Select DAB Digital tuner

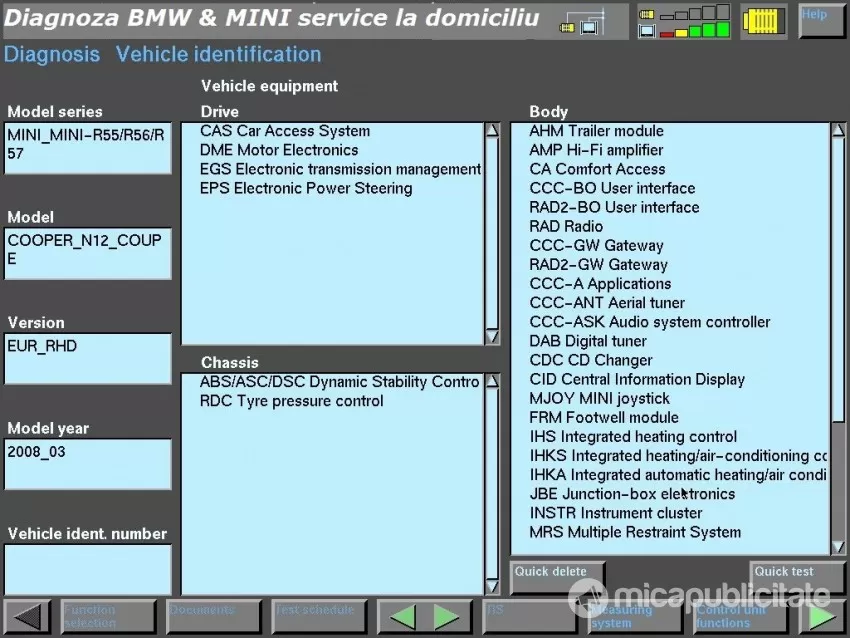point(588,341)
